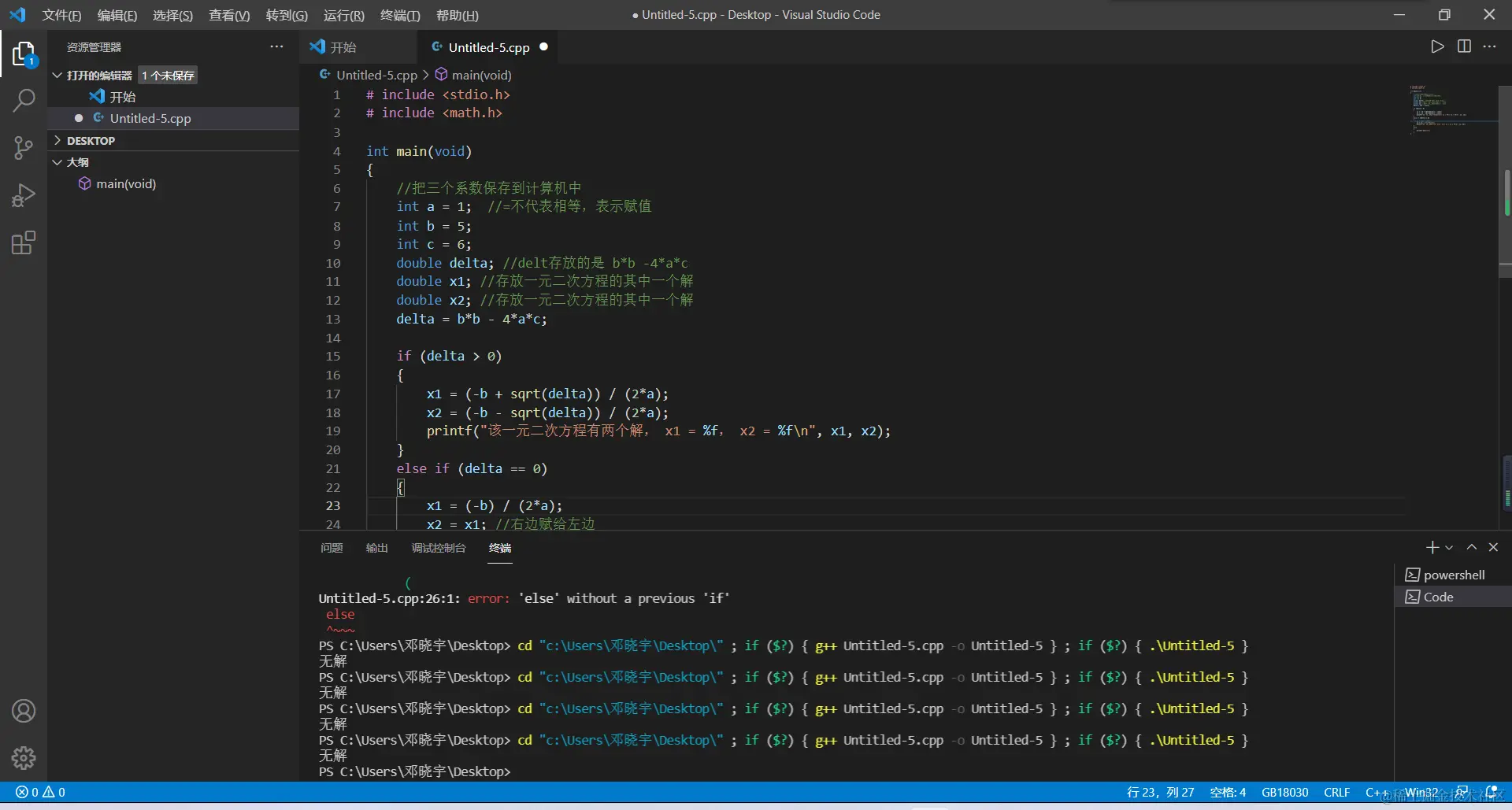The width and height of the screenshot is (1512, 810).
Task: Split the editor to the right
Action: point(1464,46)
